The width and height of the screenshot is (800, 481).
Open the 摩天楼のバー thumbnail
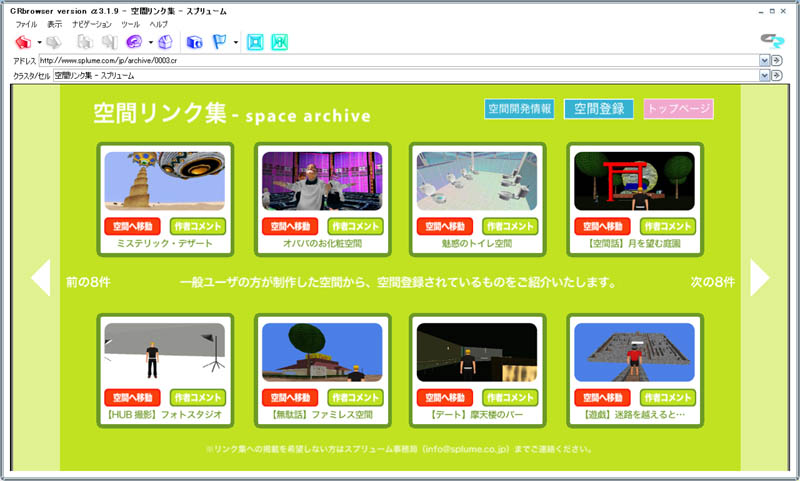pyautogui.click(x=477, y=352)
